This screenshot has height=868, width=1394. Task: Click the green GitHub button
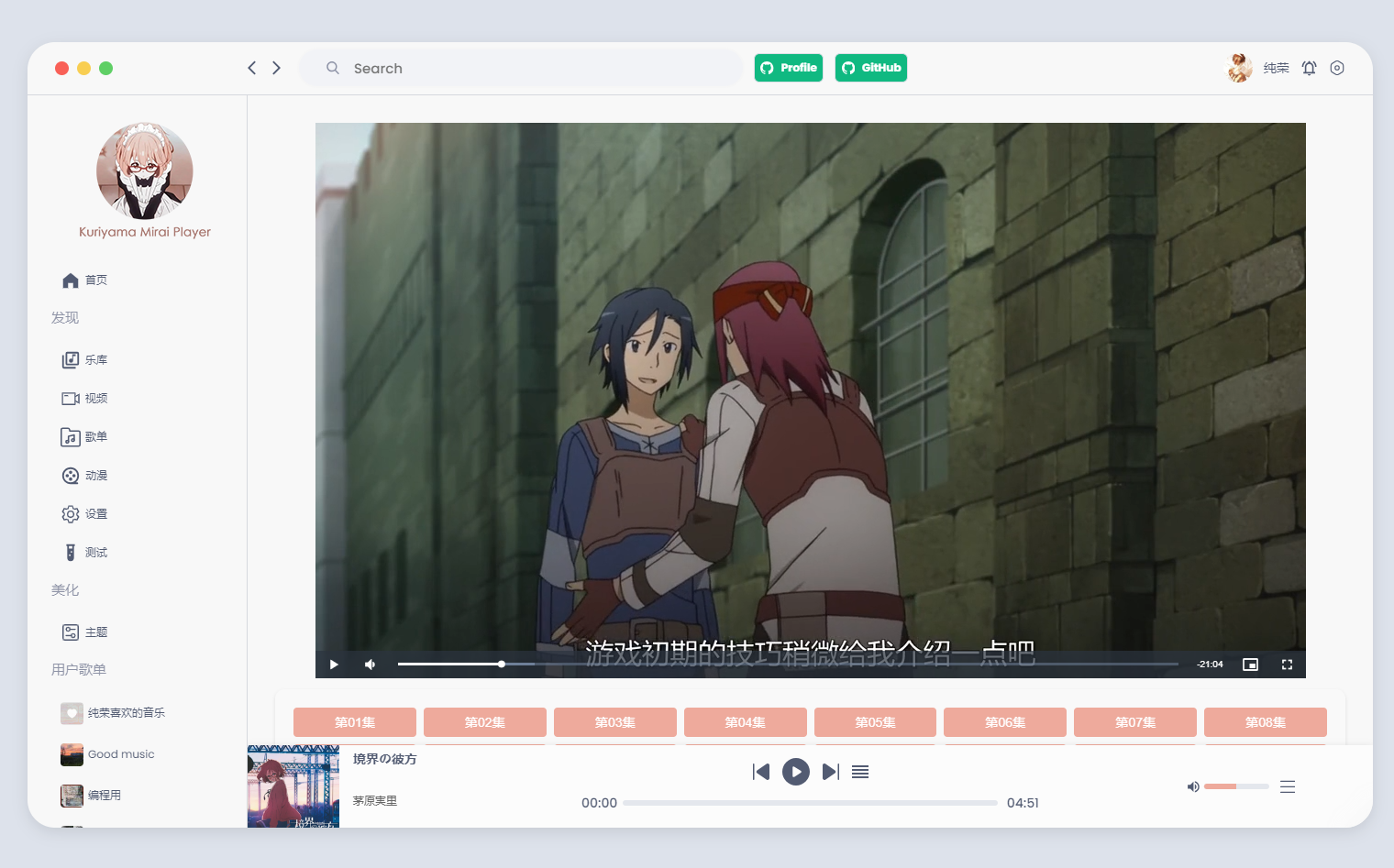[x=870, y=68]
